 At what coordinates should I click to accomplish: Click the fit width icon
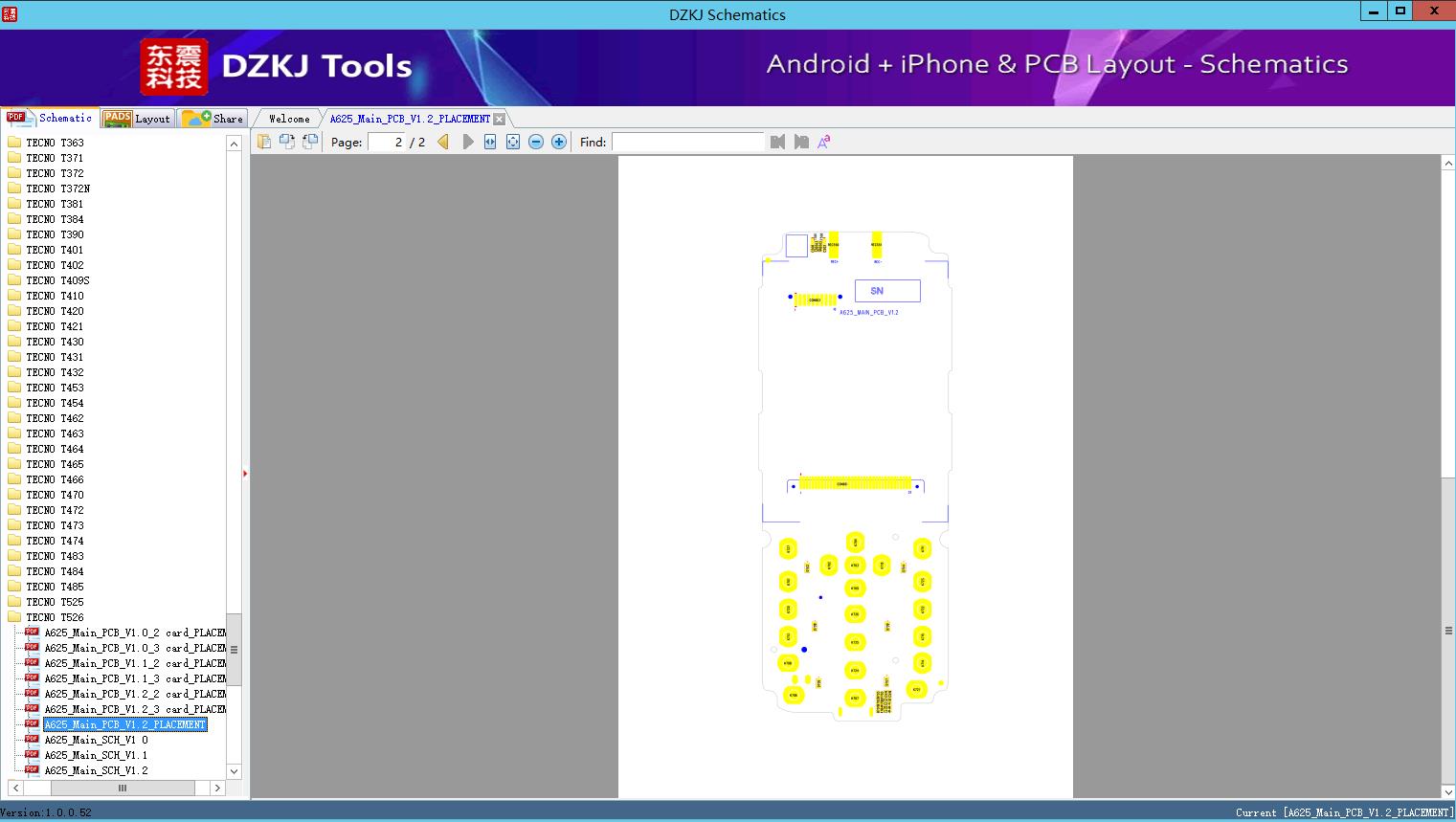pyautogui.click(x=490, y=142)
